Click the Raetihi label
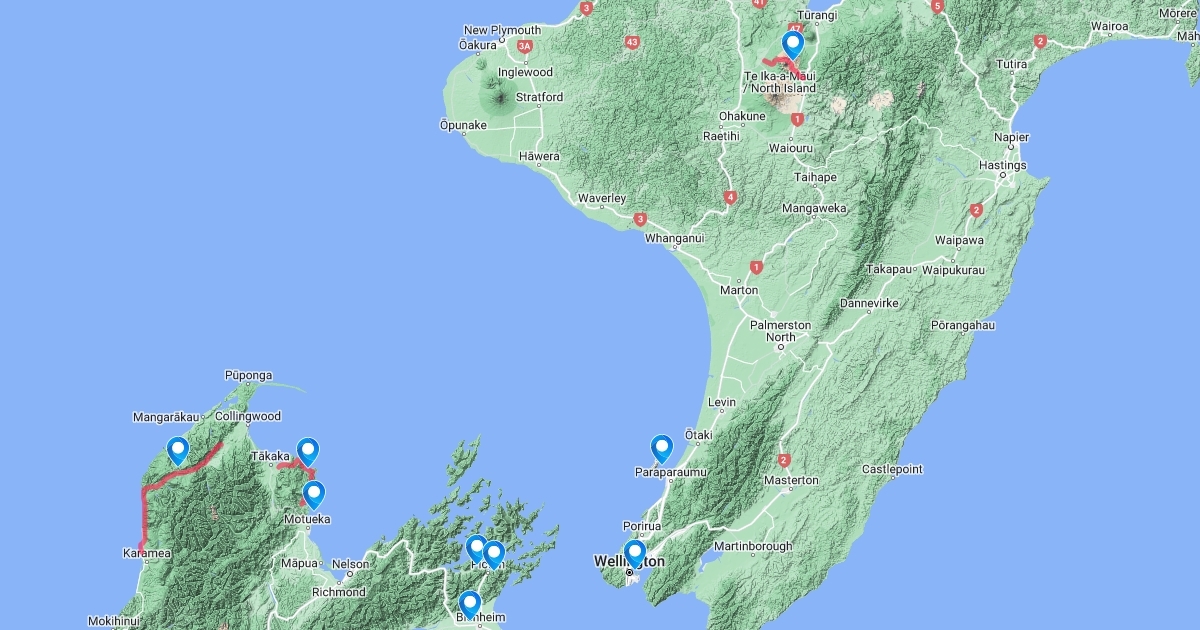This screenshot has height=630, width=1200. [x=721, y=136]
